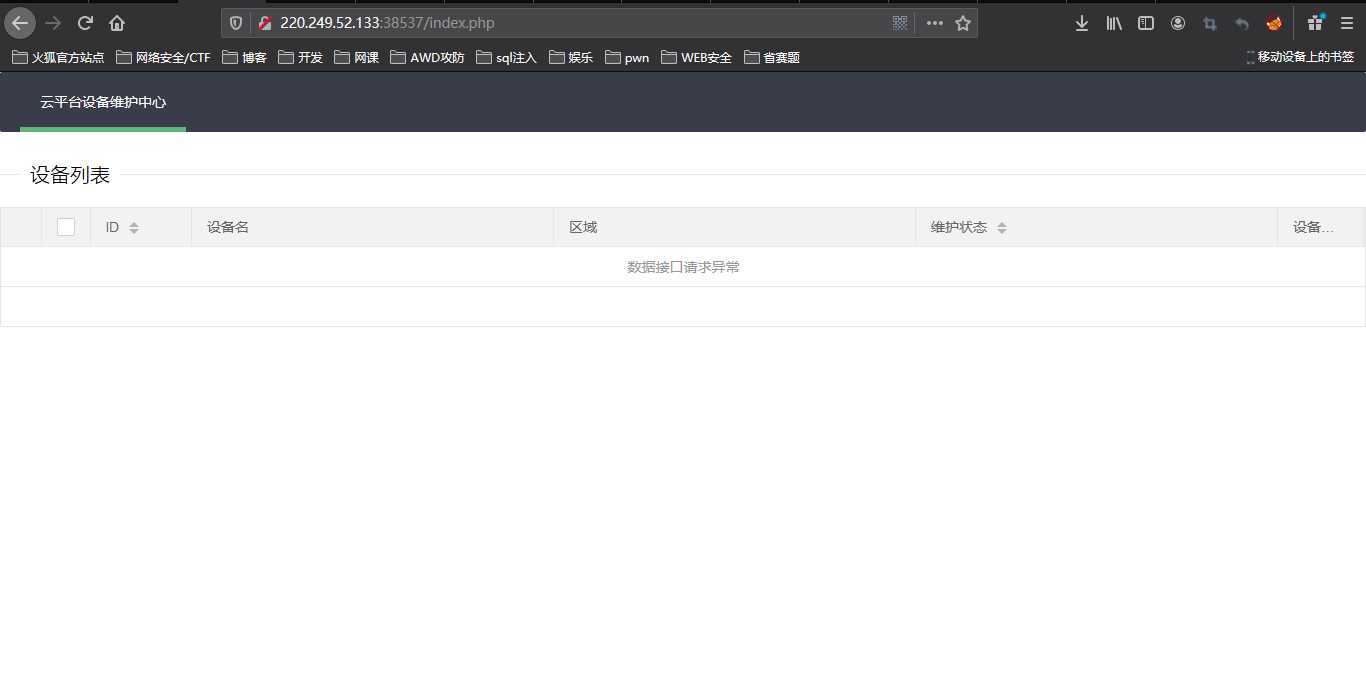The height and width of the screenshot is (693, 1366).
Task: Open 开发 bookmark folder
Action: (300, 58)
